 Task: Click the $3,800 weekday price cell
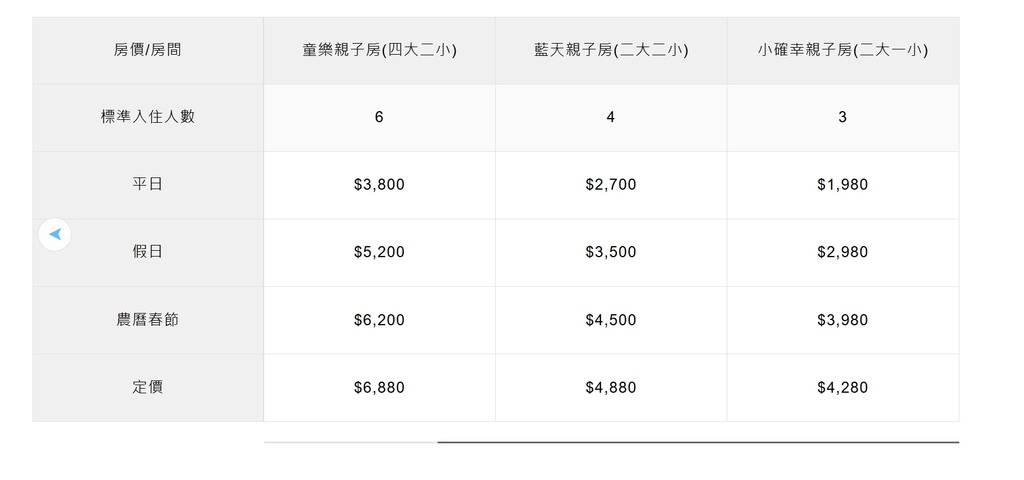pos(379,185)
